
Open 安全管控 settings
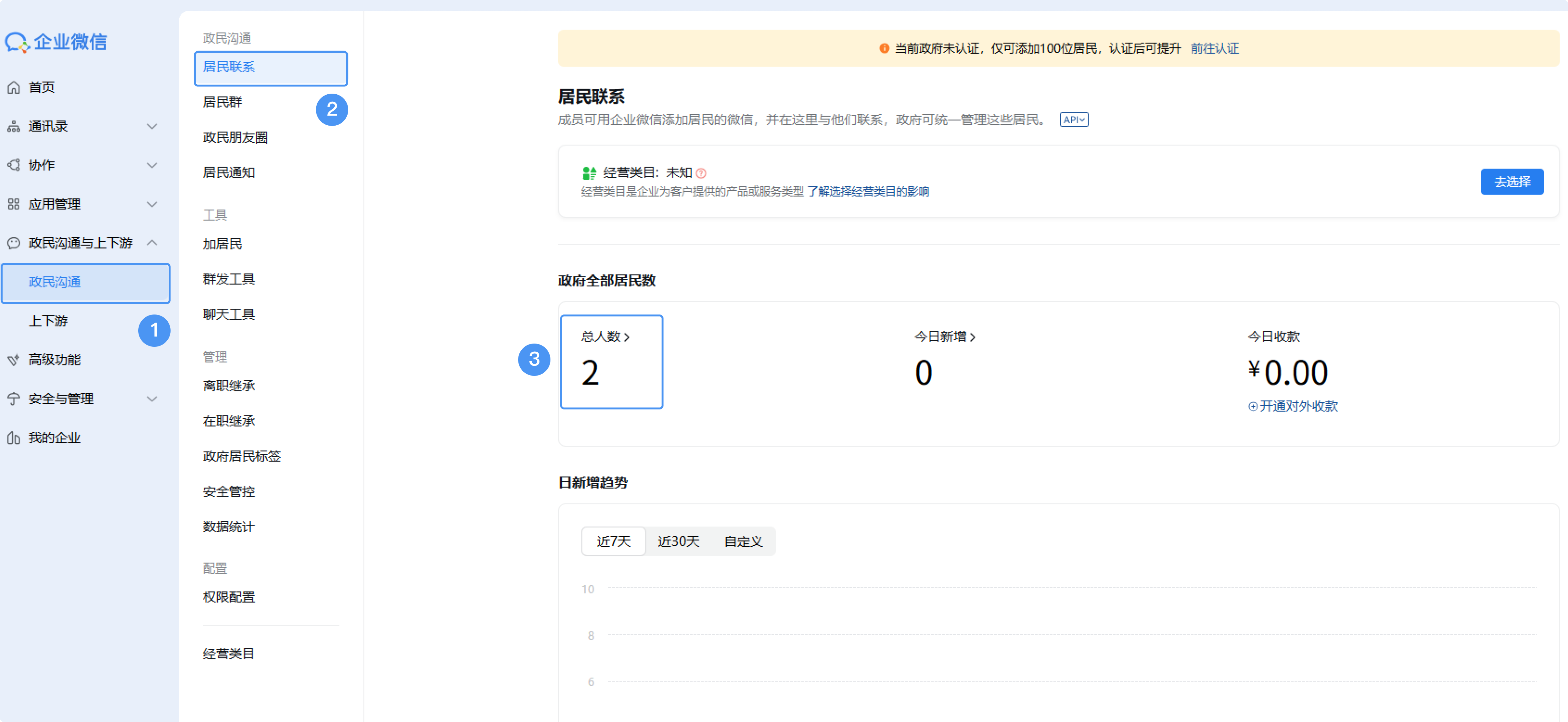(x=229, y=491)
